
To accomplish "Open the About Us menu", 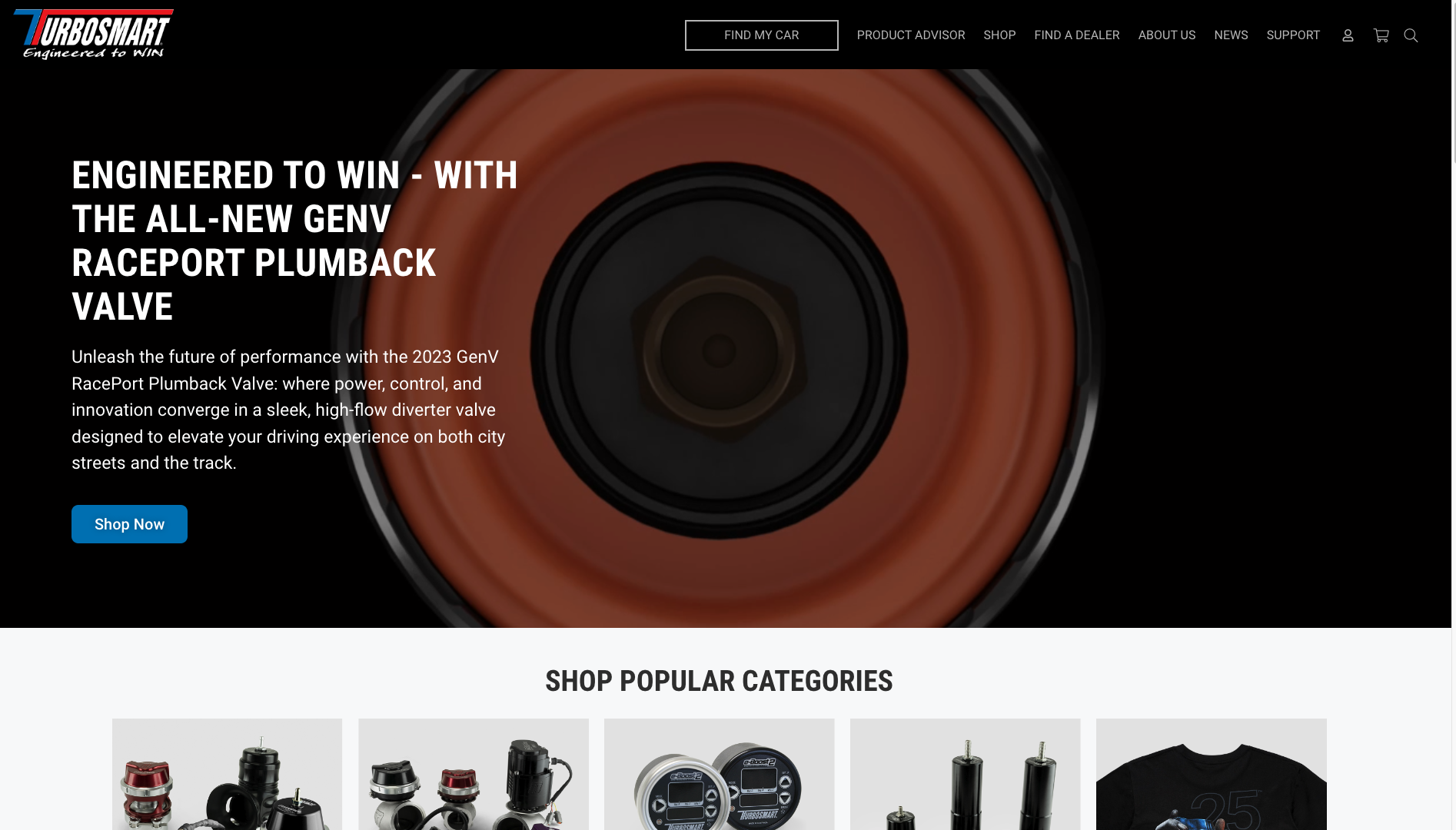I will [x=1166, y=35].
